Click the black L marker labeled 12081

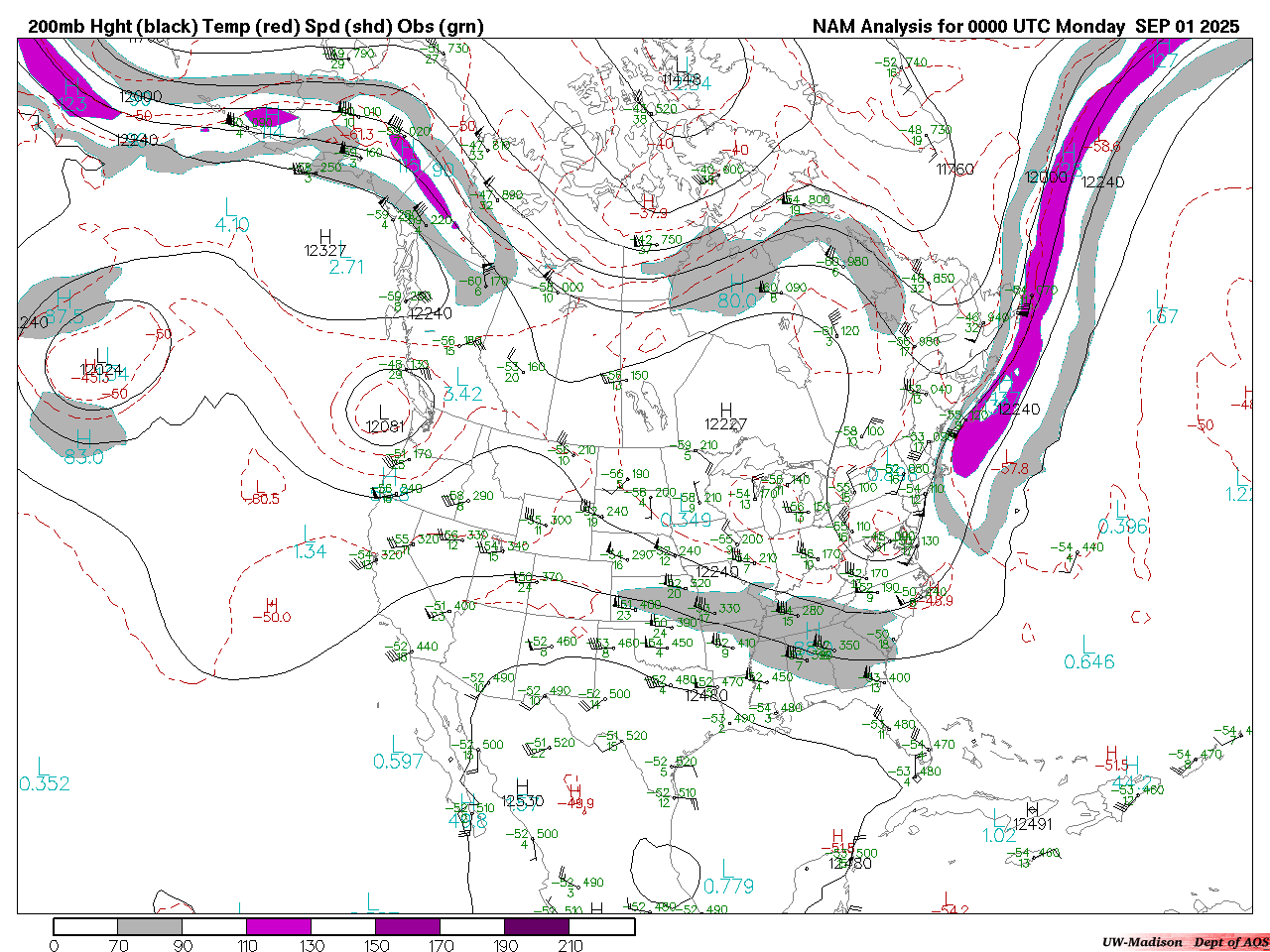tap(384, 412)
